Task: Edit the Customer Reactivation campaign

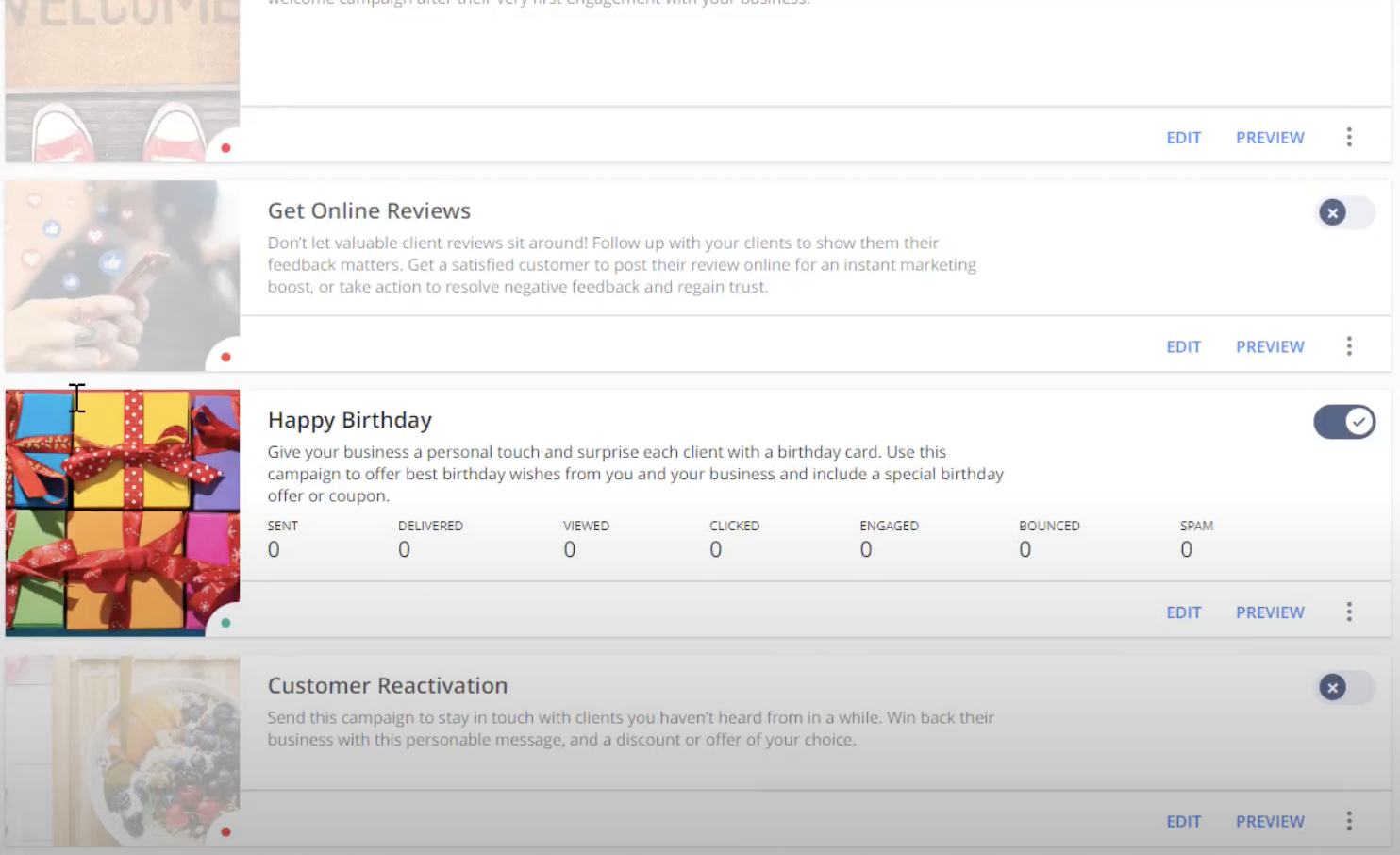Action: (1183, 821)
